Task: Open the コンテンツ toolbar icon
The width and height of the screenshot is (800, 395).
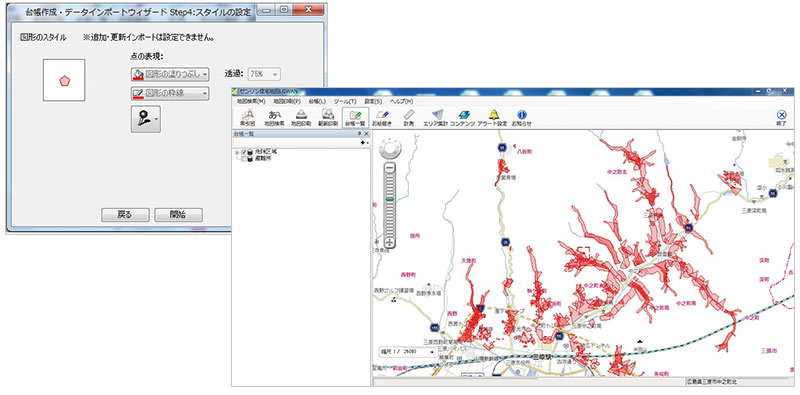Action: [463, 118]
